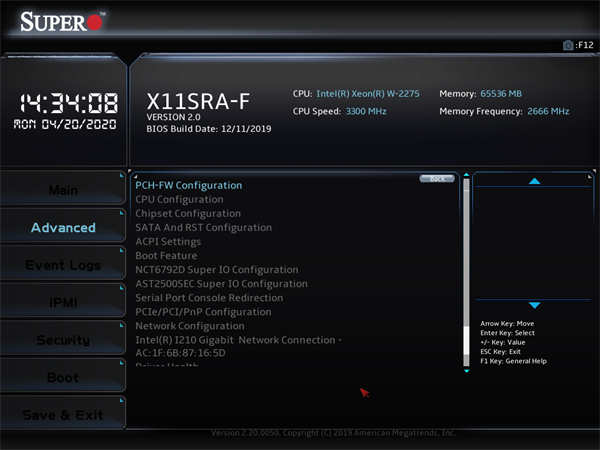Open the Main tab
The height and width of the screenshot is (450, 600).
(63, 190)
